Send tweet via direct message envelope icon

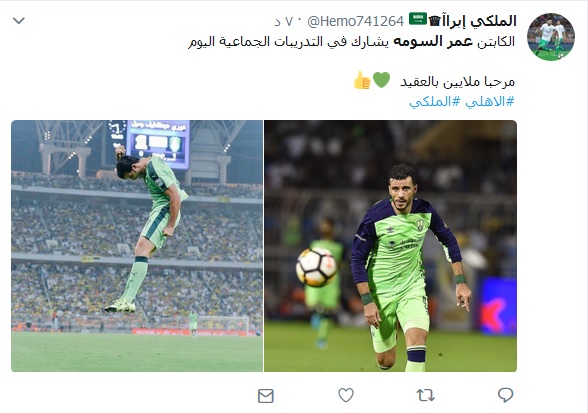[266, 396]
